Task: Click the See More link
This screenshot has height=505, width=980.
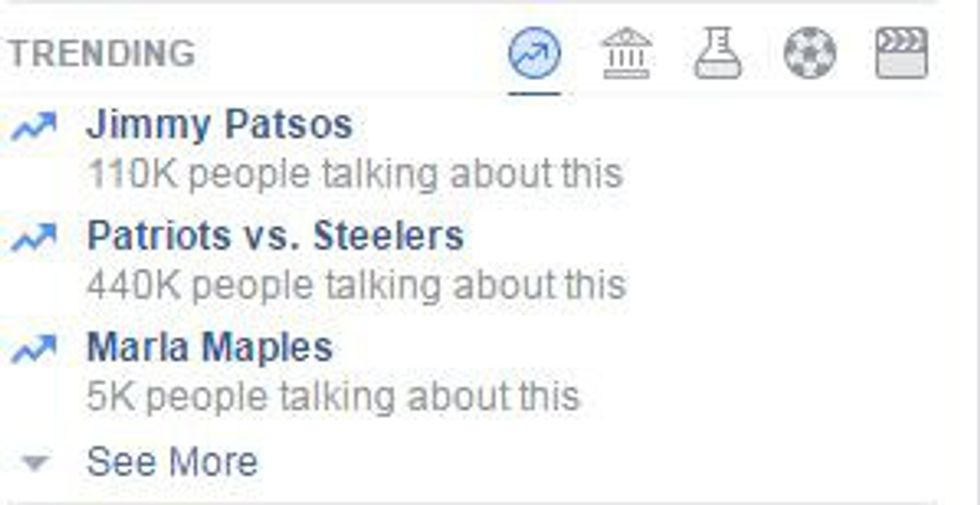Action: [172, 462]
